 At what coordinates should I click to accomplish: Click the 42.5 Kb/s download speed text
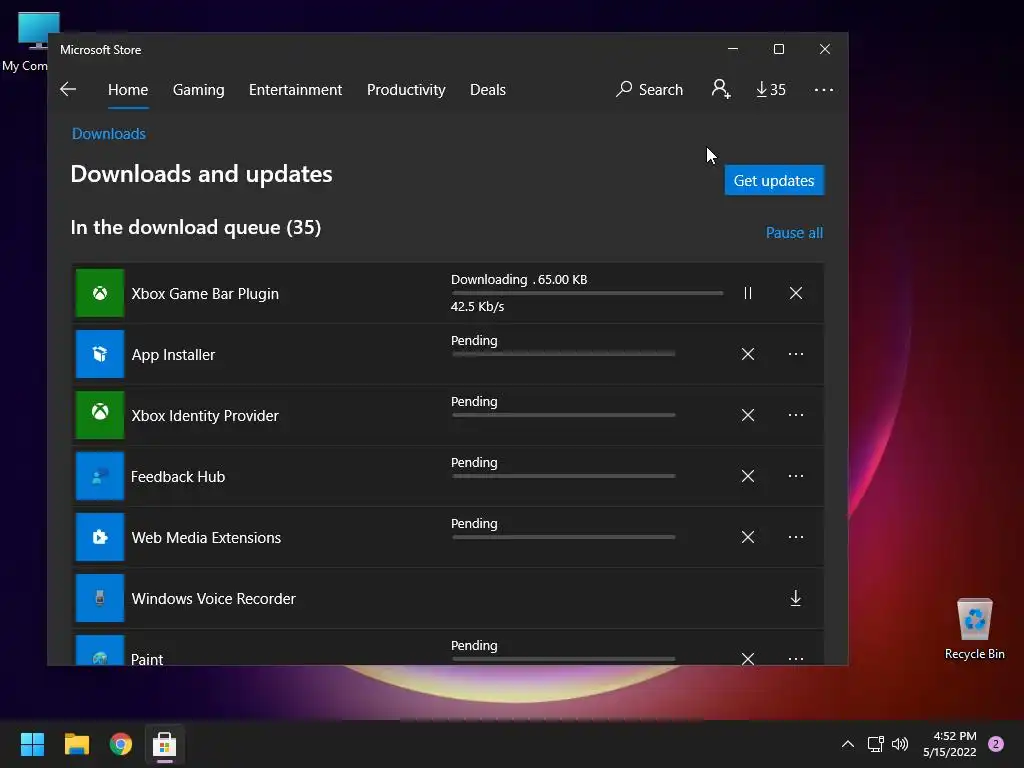pos(477,306)
